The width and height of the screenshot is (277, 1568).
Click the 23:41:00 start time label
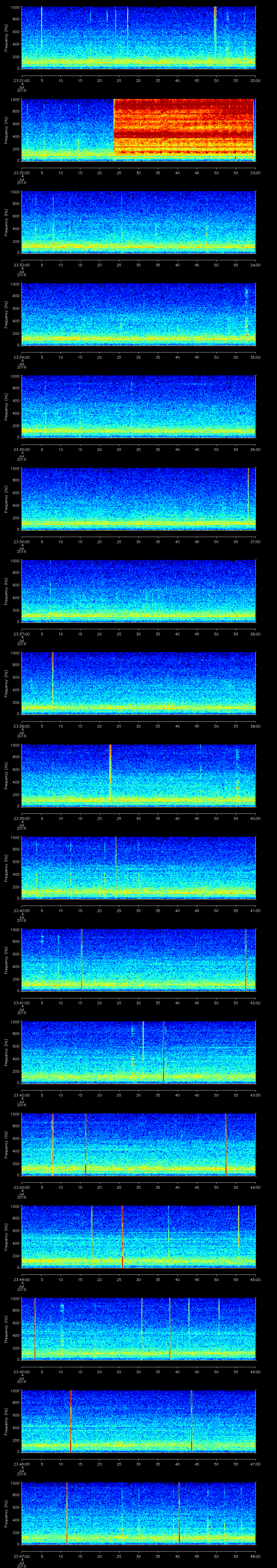(x=21, y=1003)
